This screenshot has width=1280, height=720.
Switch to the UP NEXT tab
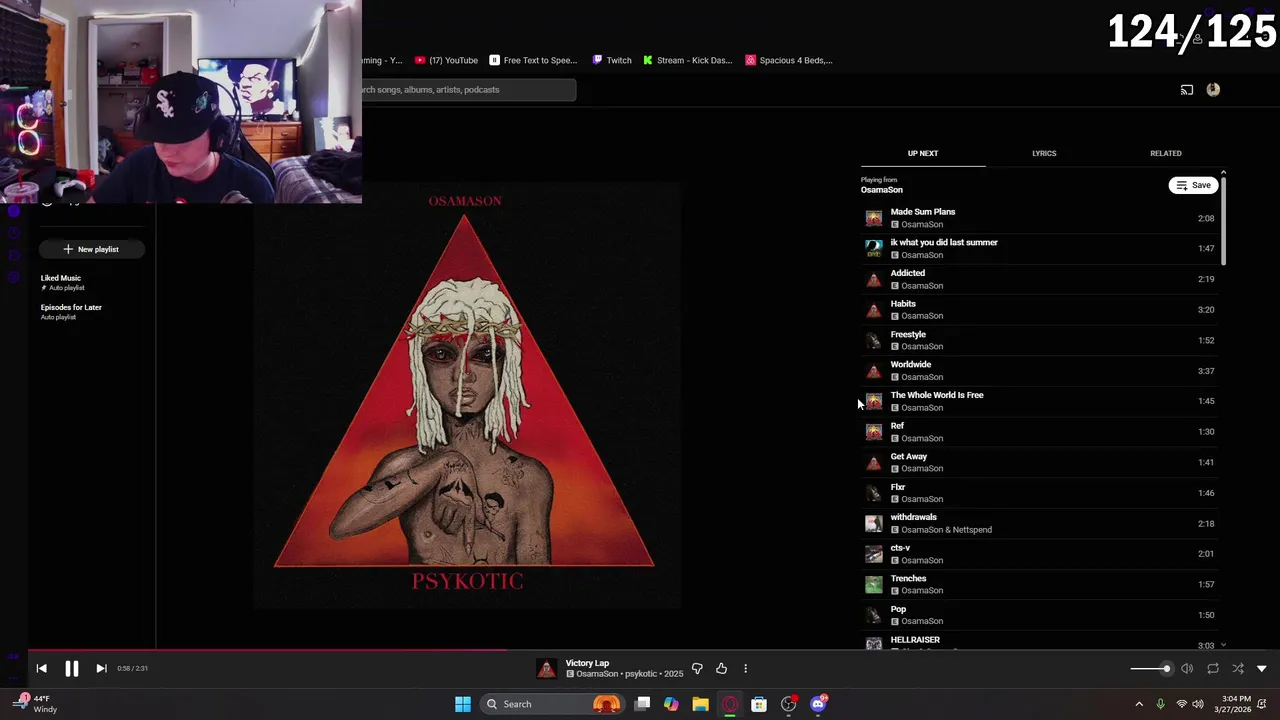[923, 153]
